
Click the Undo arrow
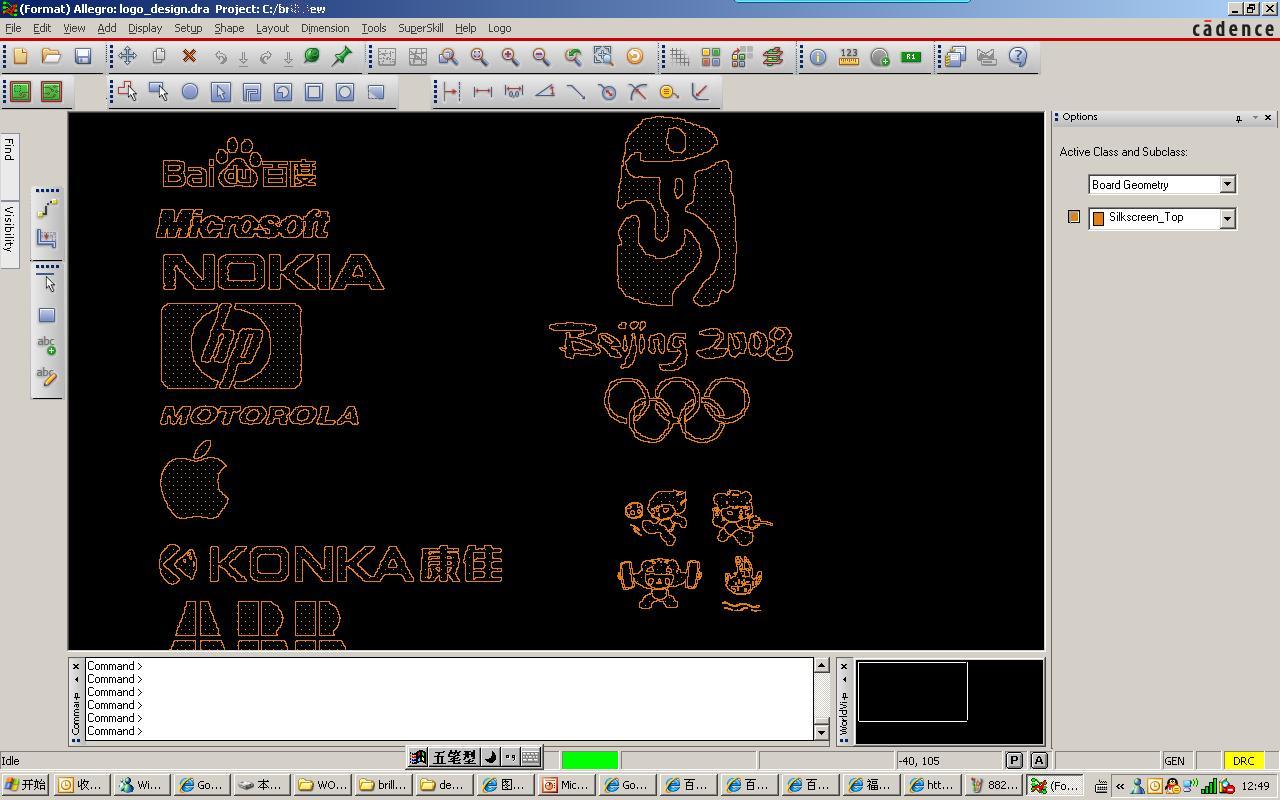tap(221, 57)
